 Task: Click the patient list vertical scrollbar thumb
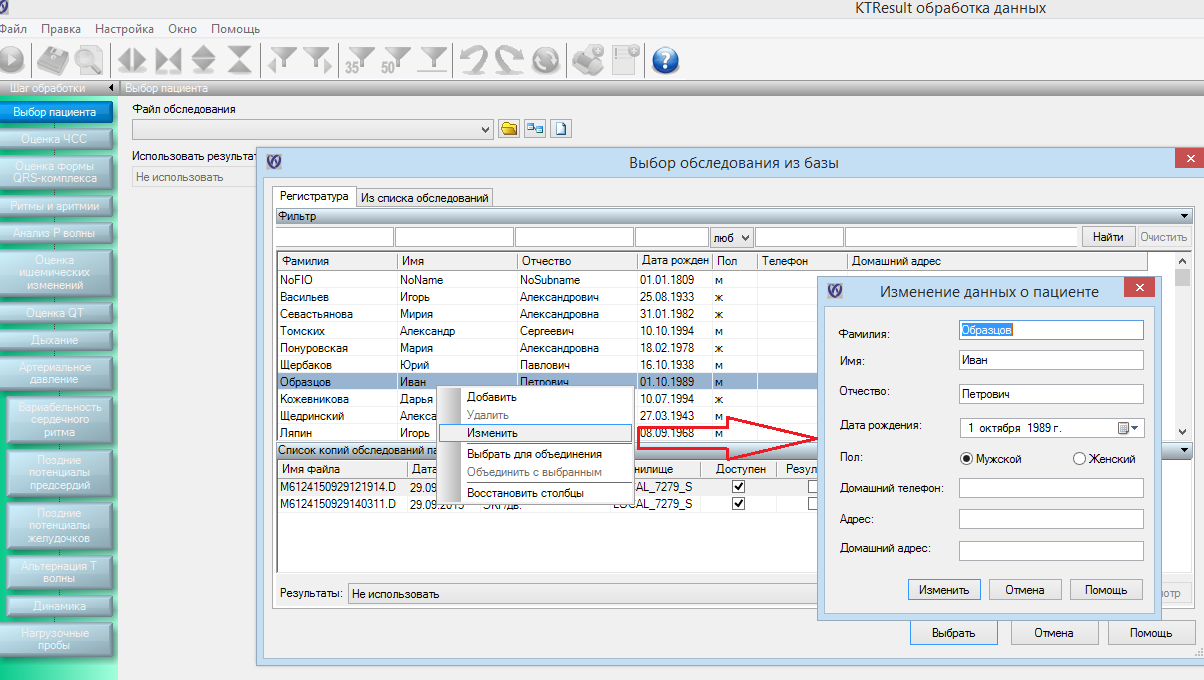[x=1183, y=277]
